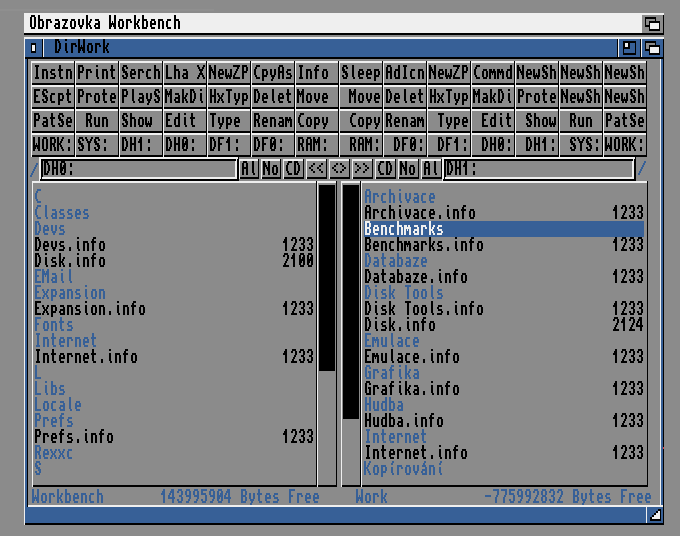
Task: Click the << copy path left button
Action: (x=316, y=169)
